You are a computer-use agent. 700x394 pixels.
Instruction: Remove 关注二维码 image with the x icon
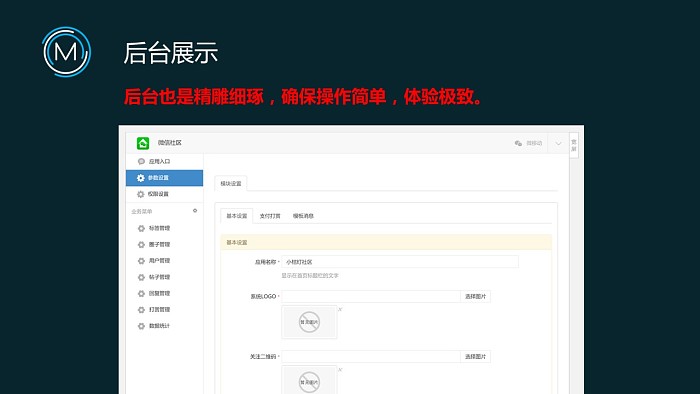point(340,369)
